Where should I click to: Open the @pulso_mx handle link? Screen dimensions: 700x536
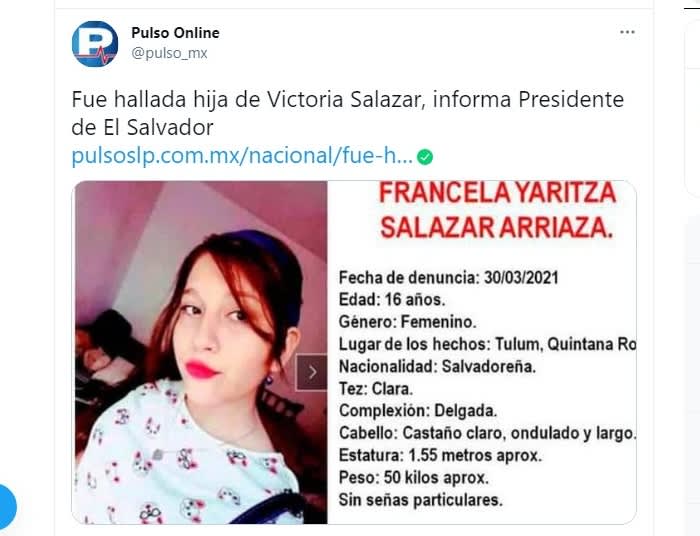point(169,53)
